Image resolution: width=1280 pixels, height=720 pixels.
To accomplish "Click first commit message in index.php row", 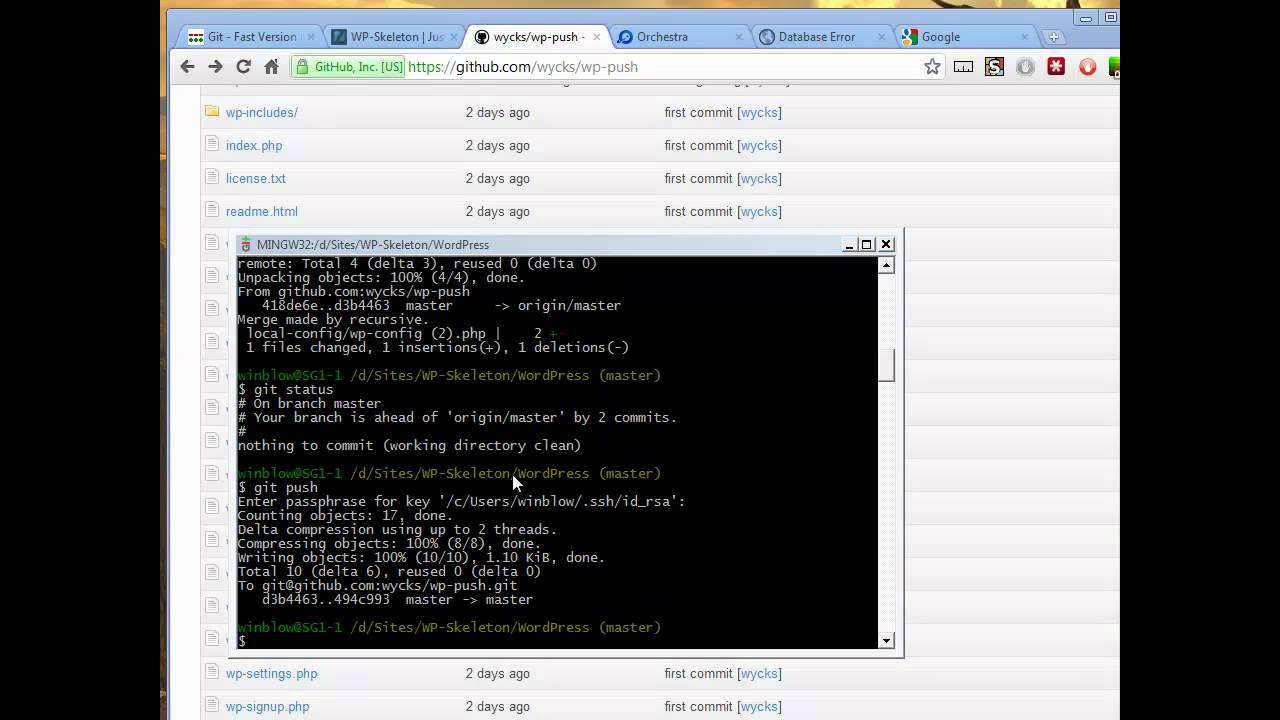I will [699, 145].
